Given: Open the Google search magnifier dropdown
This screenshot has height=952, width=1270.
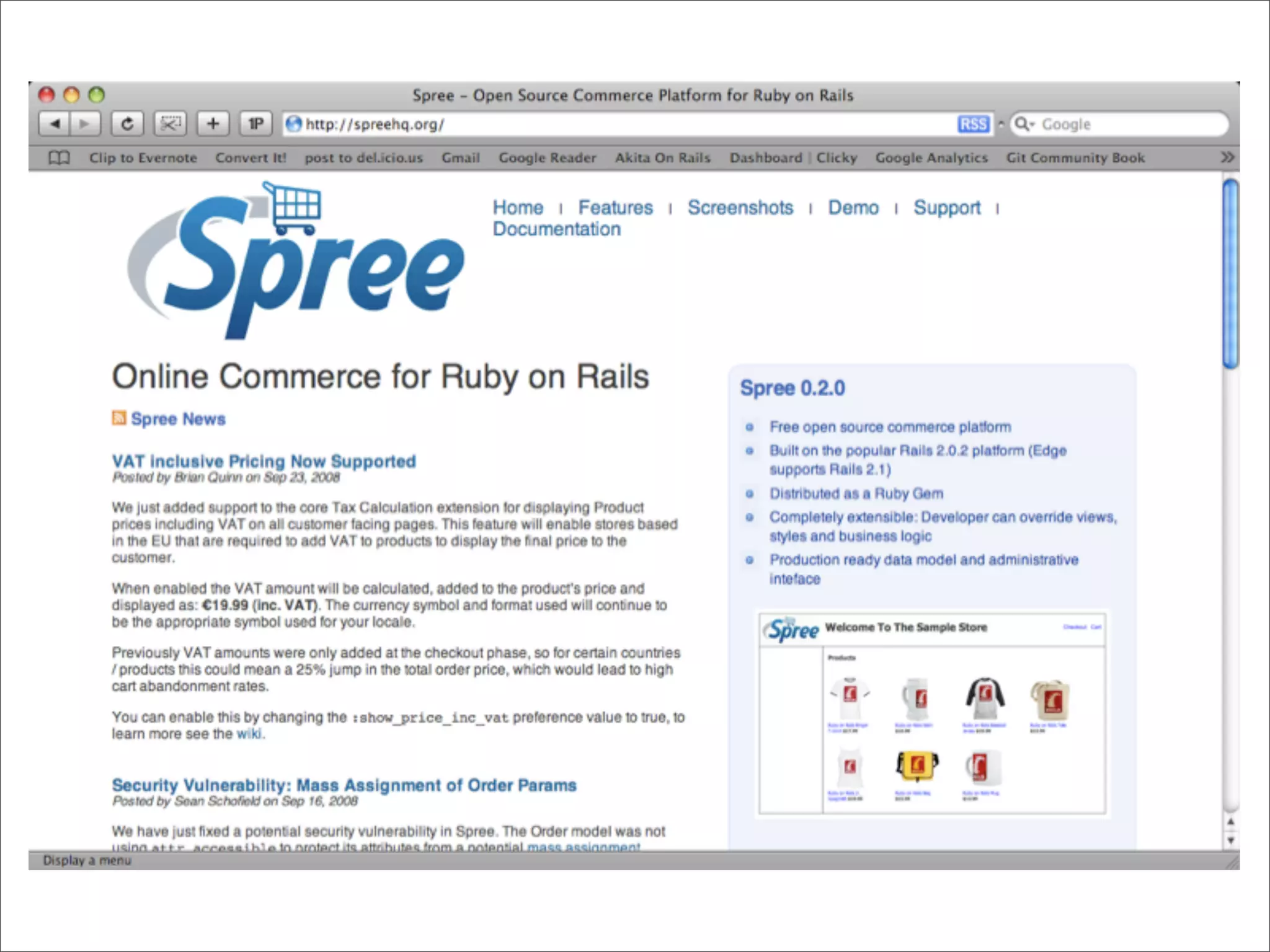Looking at the screenshot, I should [1024, 124].
